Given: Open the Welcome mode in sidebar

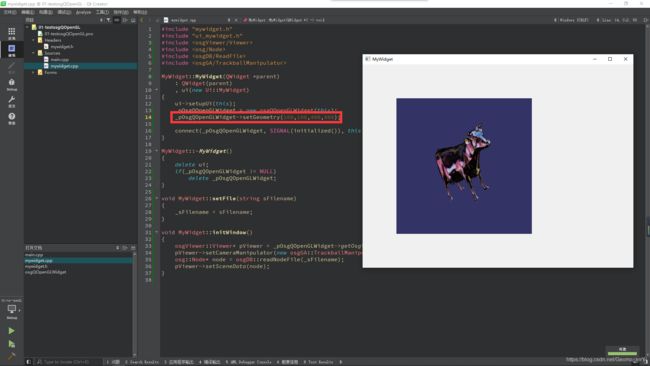Looking at the screenshot, I should (x=12, y=34).
